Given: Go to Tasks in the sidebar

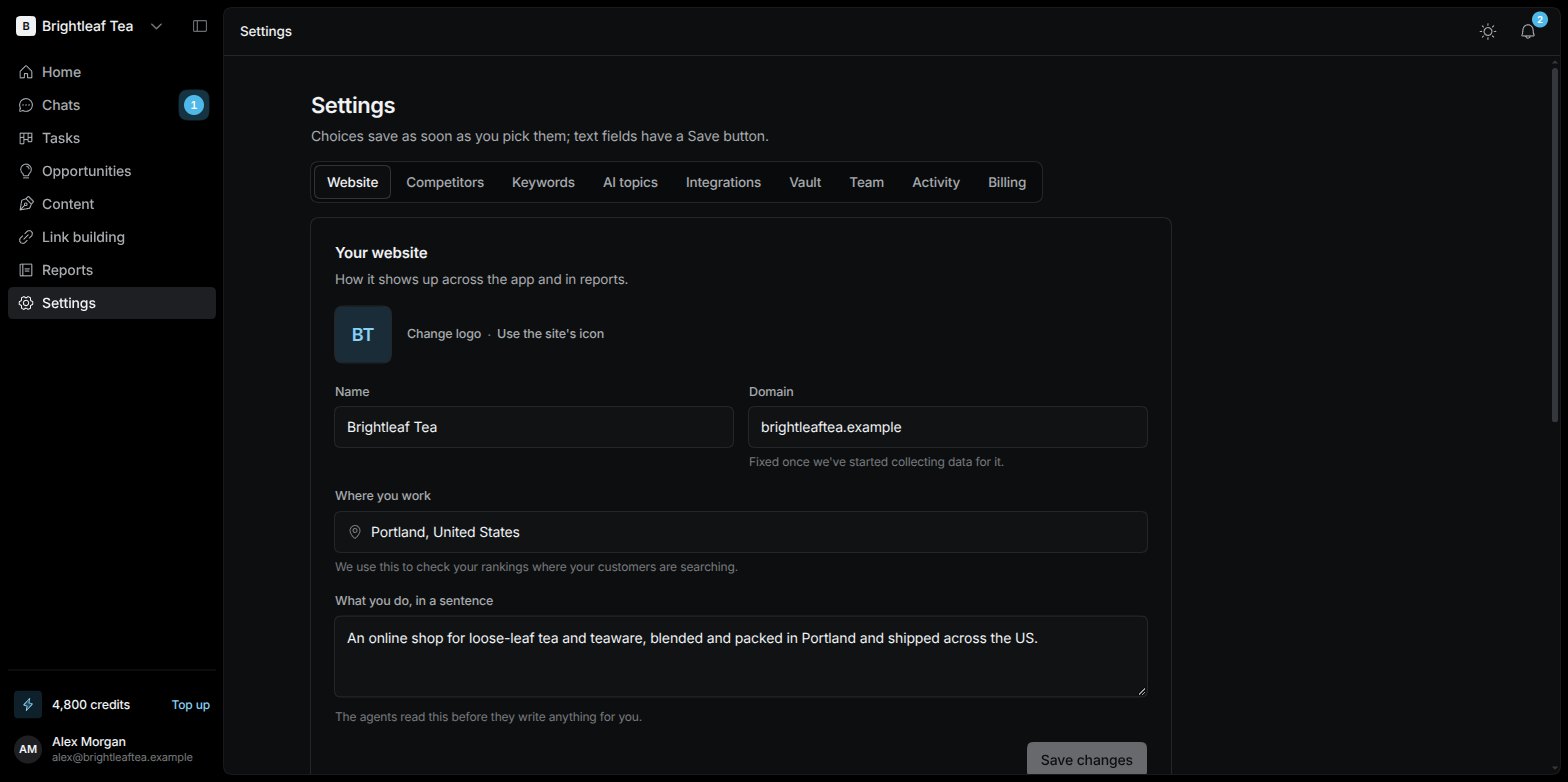Looking at the screenshot, I should click(112, 138).
